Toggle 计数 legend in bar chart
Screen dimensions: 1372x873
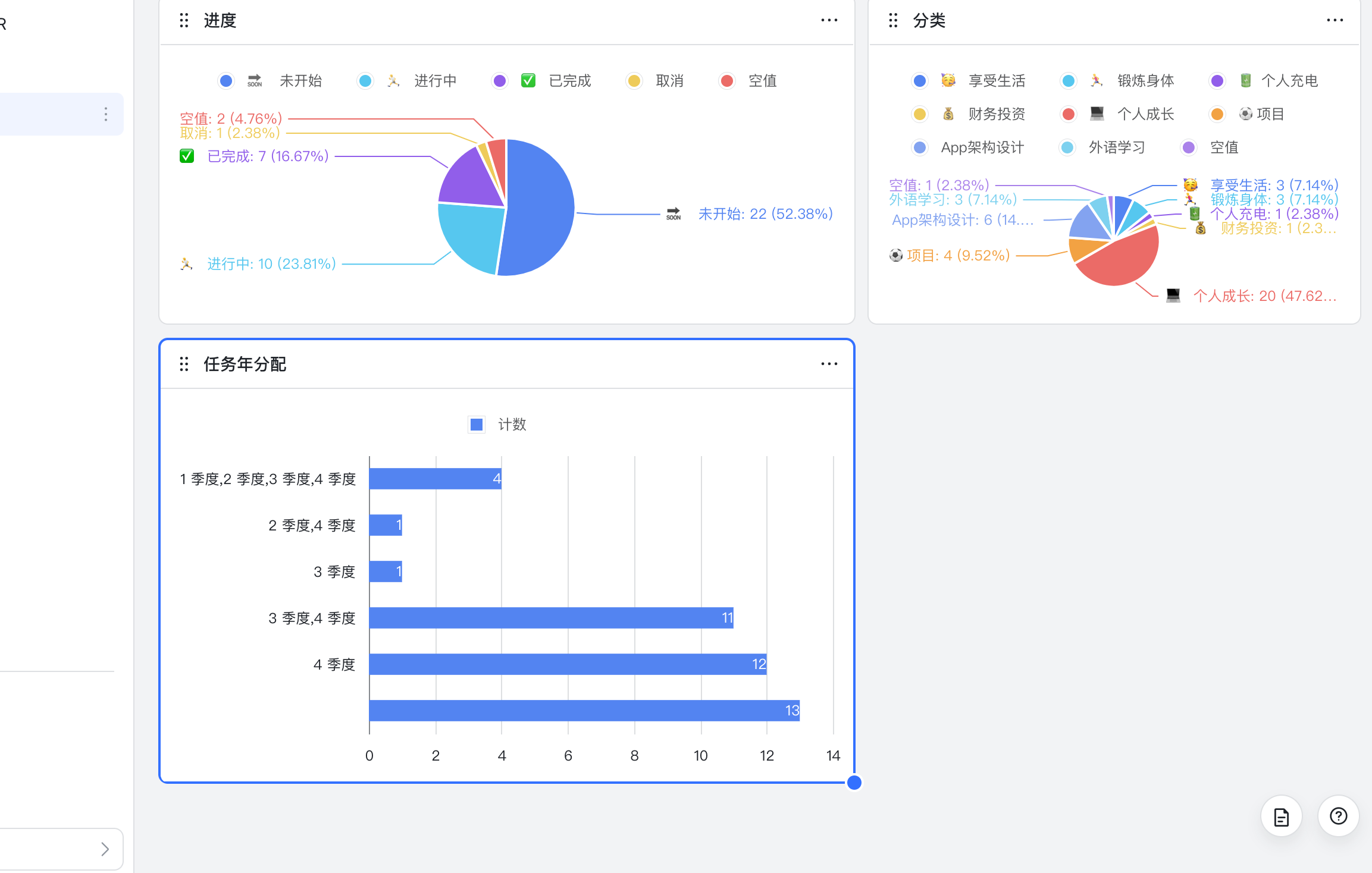click(x=512, y=425)
